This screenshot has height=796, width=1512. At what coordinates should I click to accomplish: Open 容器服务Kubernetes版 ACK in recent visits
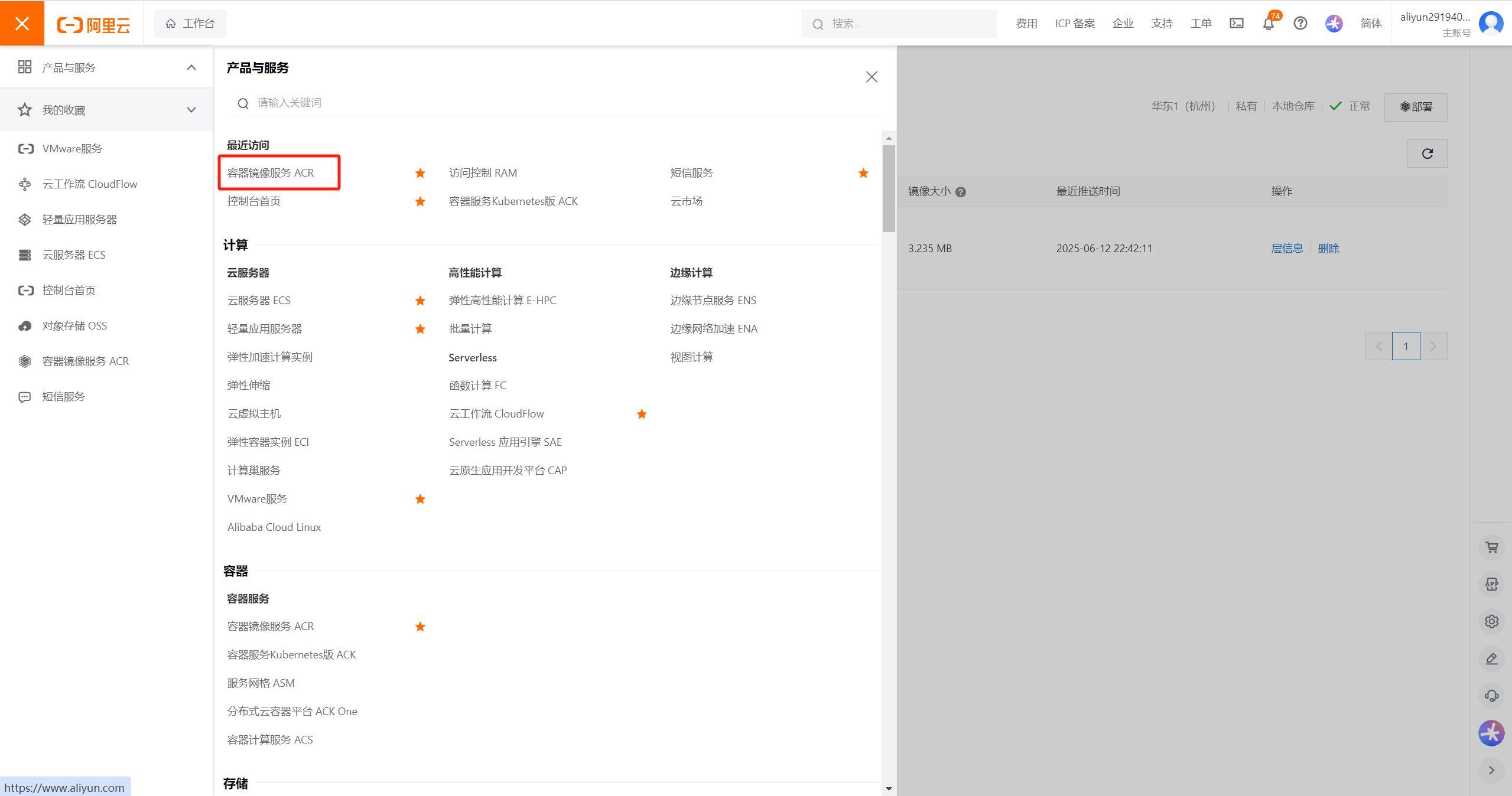coord(513,201)
